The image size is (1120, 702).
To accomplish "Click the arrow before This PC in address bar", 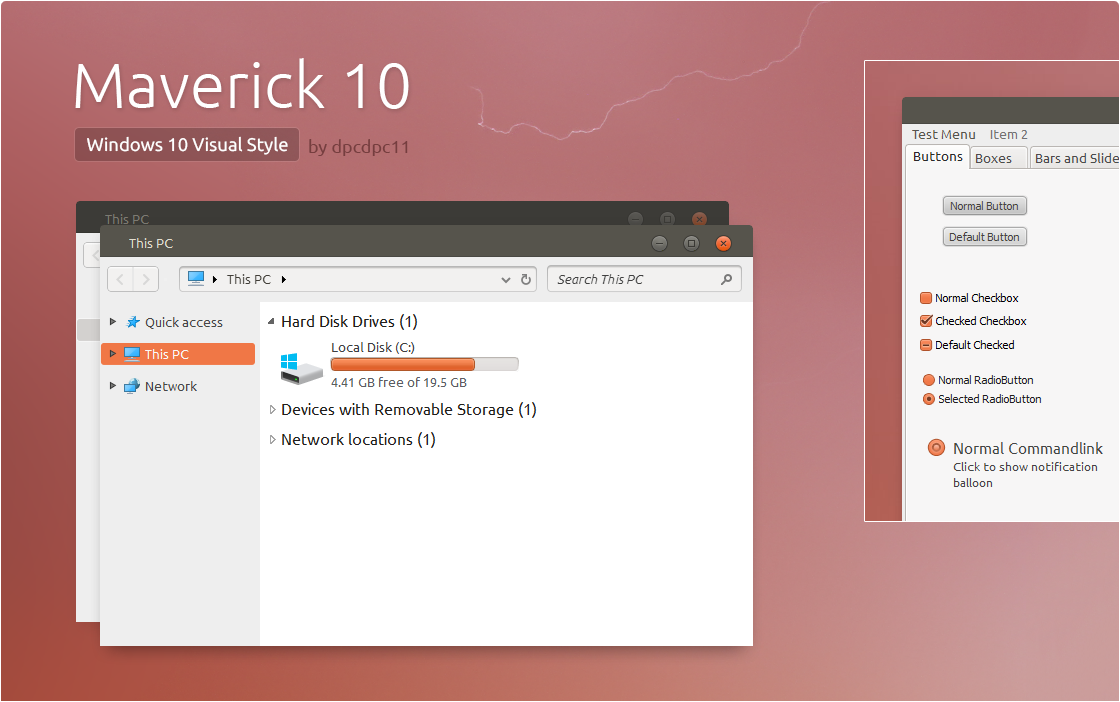I will (214, 279).
